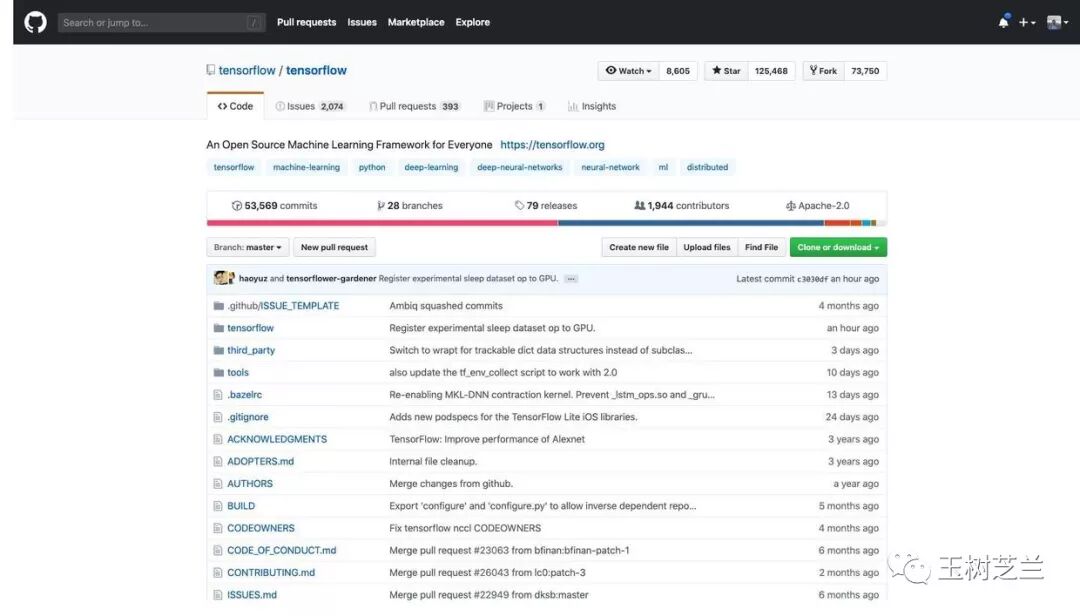Screen dimensions: 1080x616
Task: Click New pull request button
Action: click(334, 247)
